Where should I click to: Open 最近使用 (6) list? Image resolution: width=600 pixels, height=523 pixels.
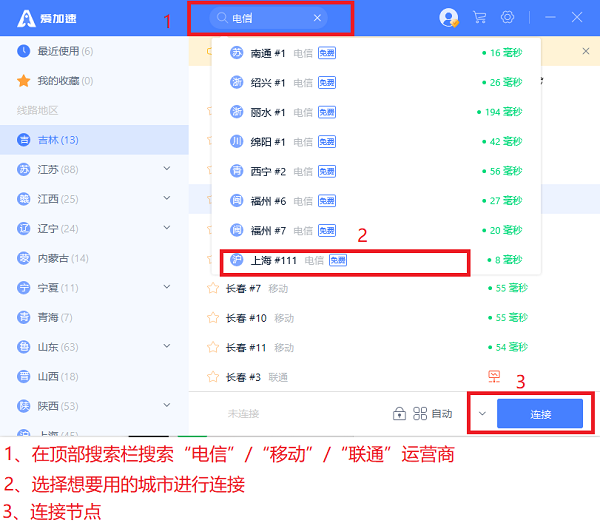[x=94, y=51]
